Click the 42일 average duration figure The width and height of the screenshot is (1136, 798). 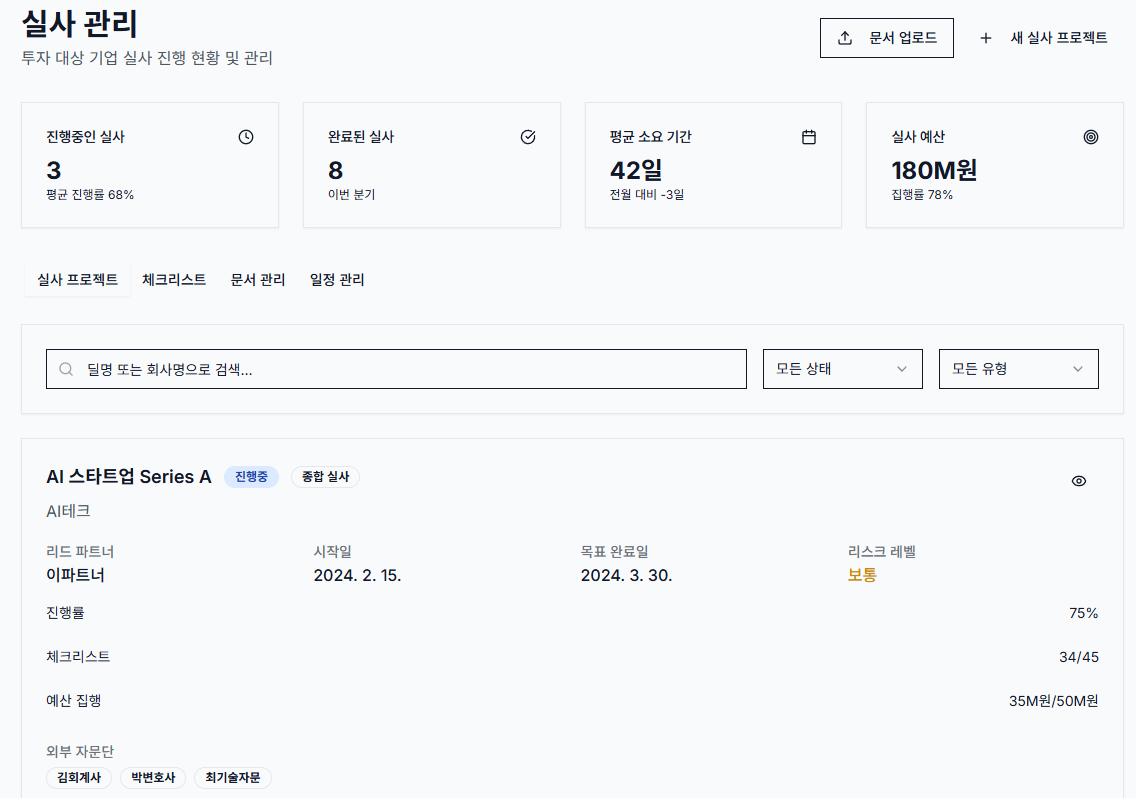click(635, 170)
